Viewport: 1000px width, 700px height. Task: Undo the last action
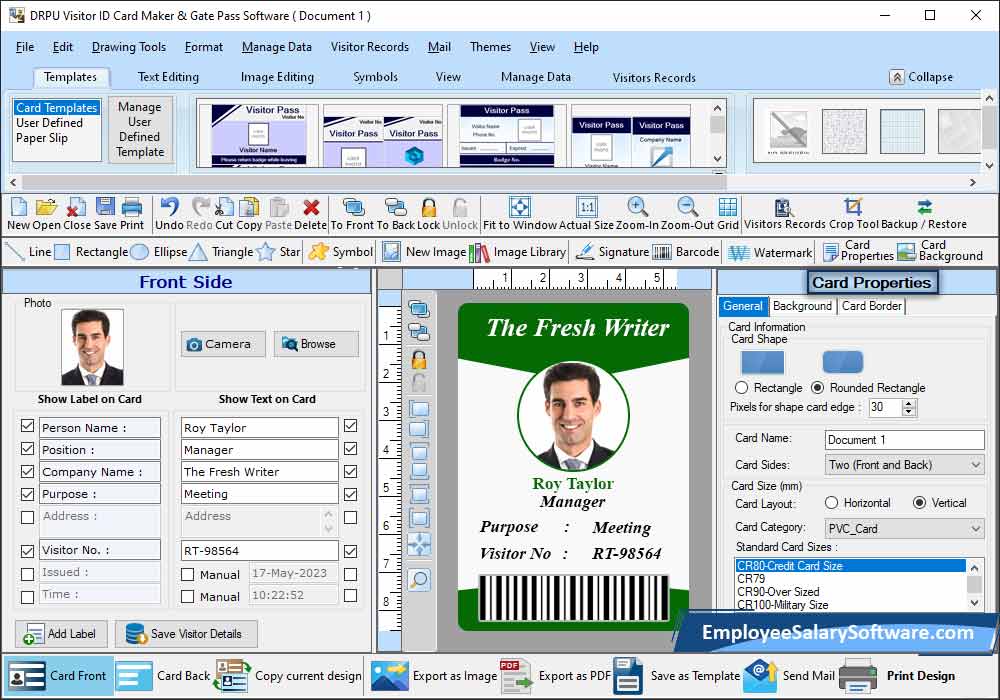point(170,207)
